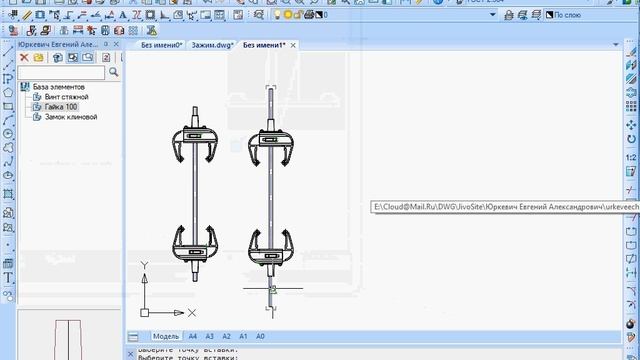Select the Spline drawing tool
640x360 pixels.
pyautogui.click(x=8, y=162)
